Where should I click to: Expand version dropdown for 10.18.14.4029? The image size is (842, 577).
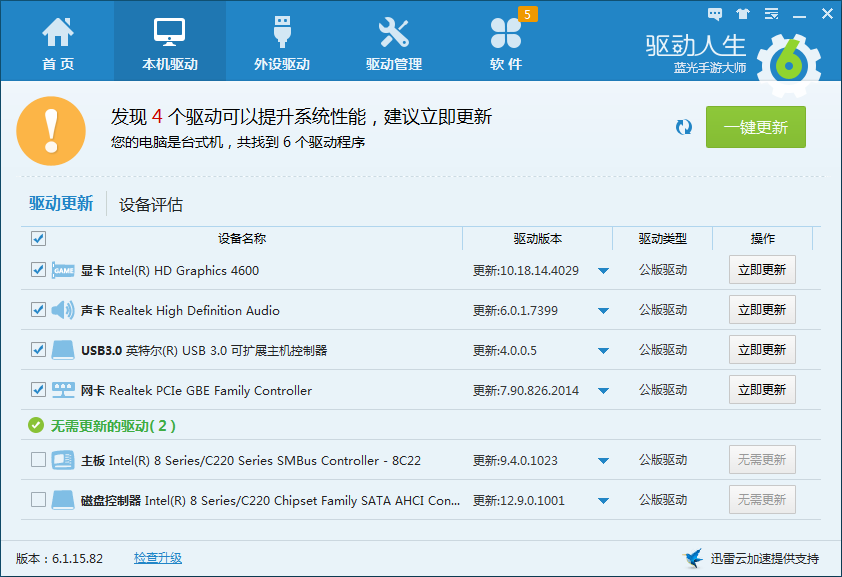pos(604,271)
